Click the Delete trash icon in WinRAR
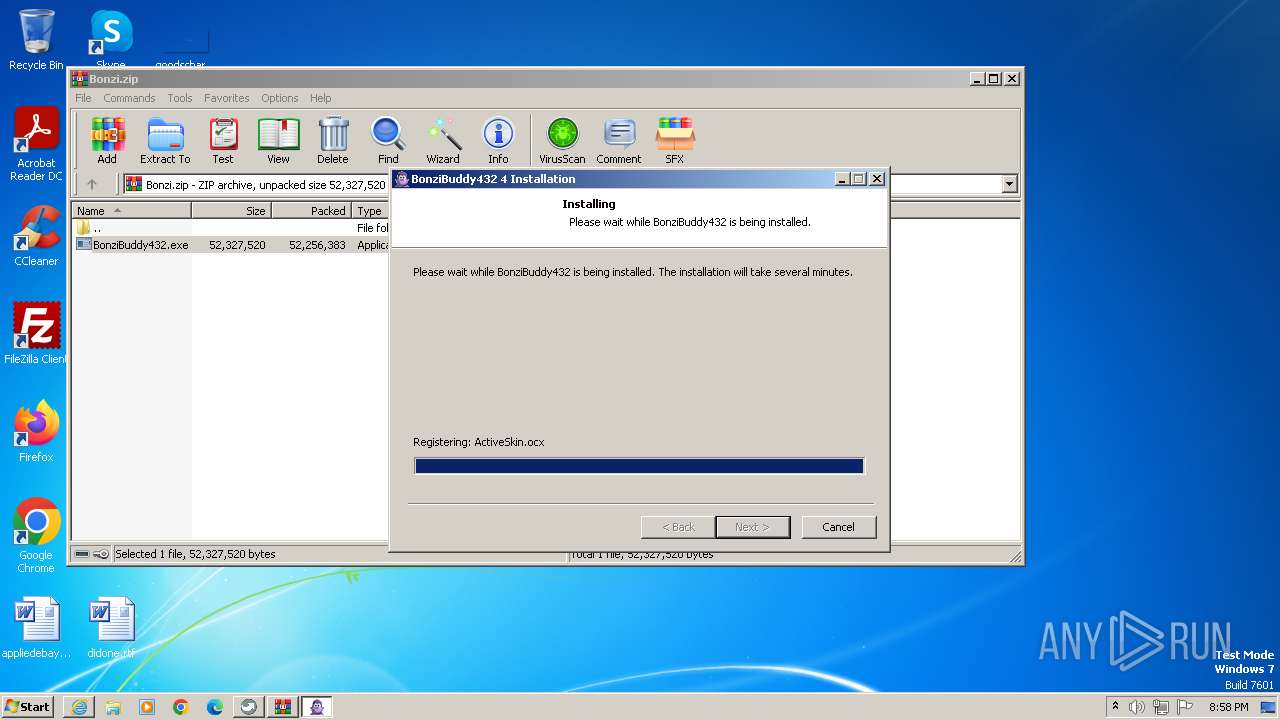 tap(333, 140)
